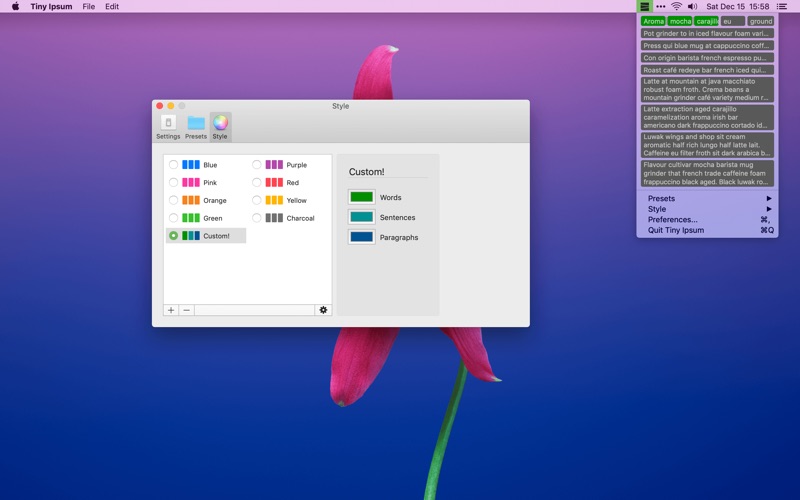
Task: Click the three-dots menu bar icon
Action: 661,6
